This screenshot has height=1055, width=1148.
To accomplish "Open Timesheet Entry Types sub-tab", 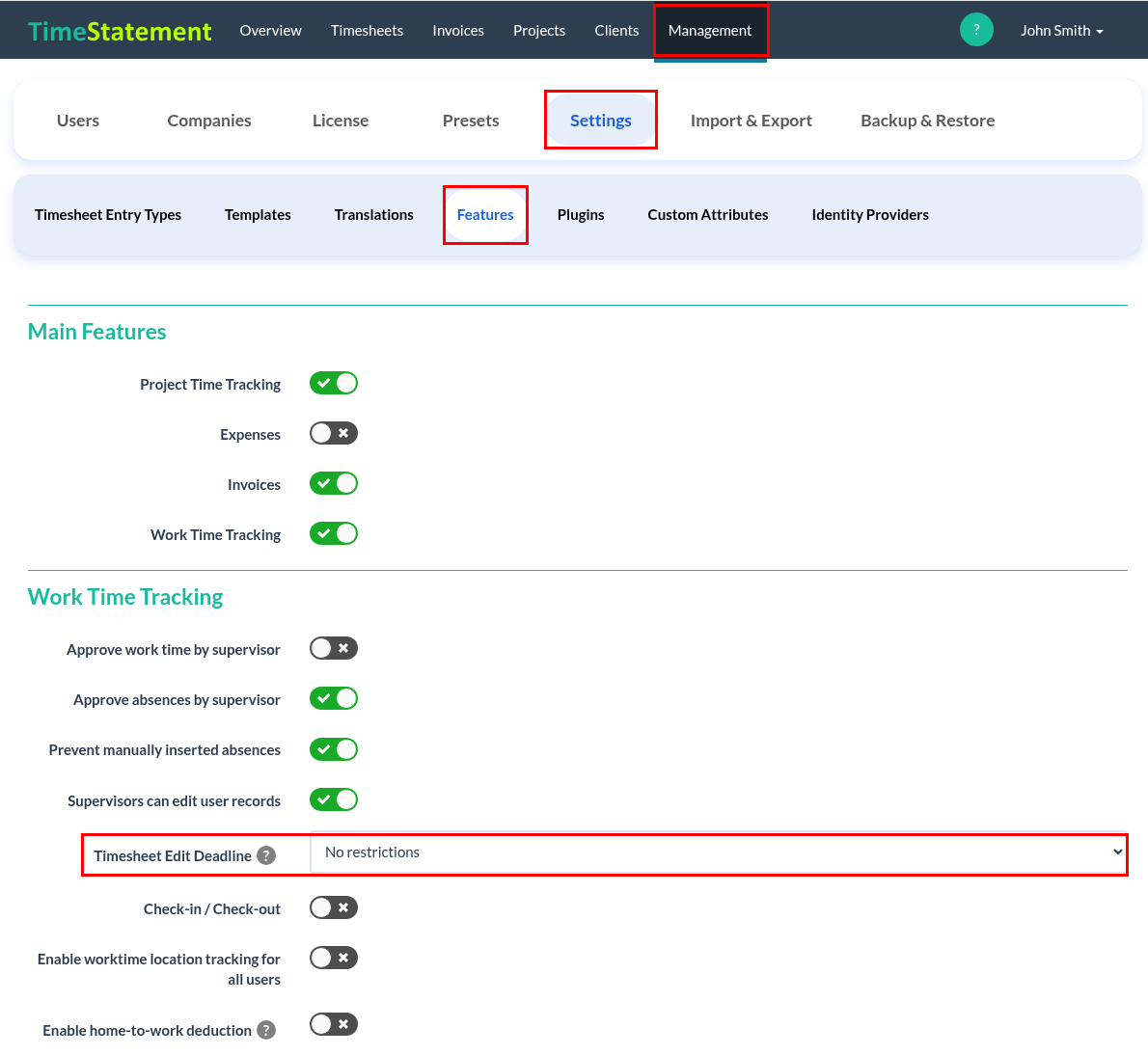I will (108, 214).
